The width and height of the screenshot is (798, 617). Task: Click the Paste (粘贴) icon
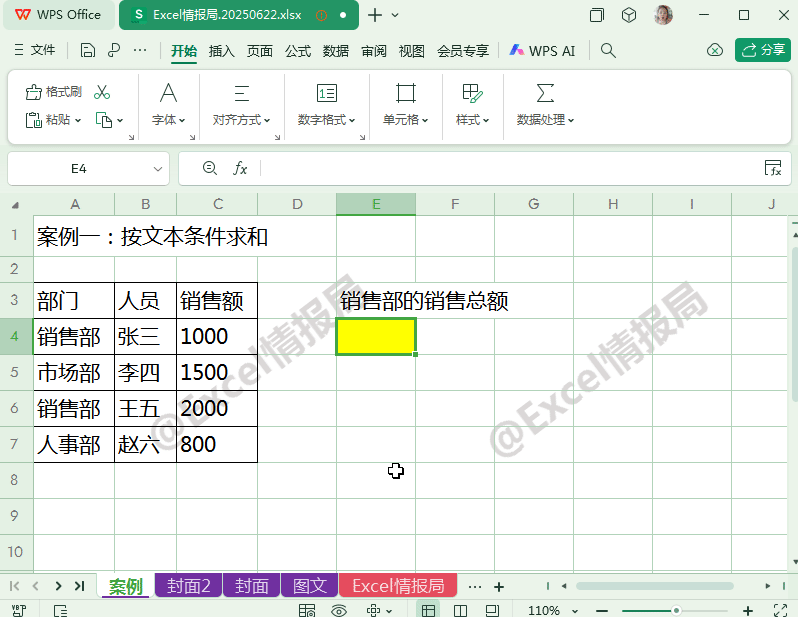tap(34, 120)
